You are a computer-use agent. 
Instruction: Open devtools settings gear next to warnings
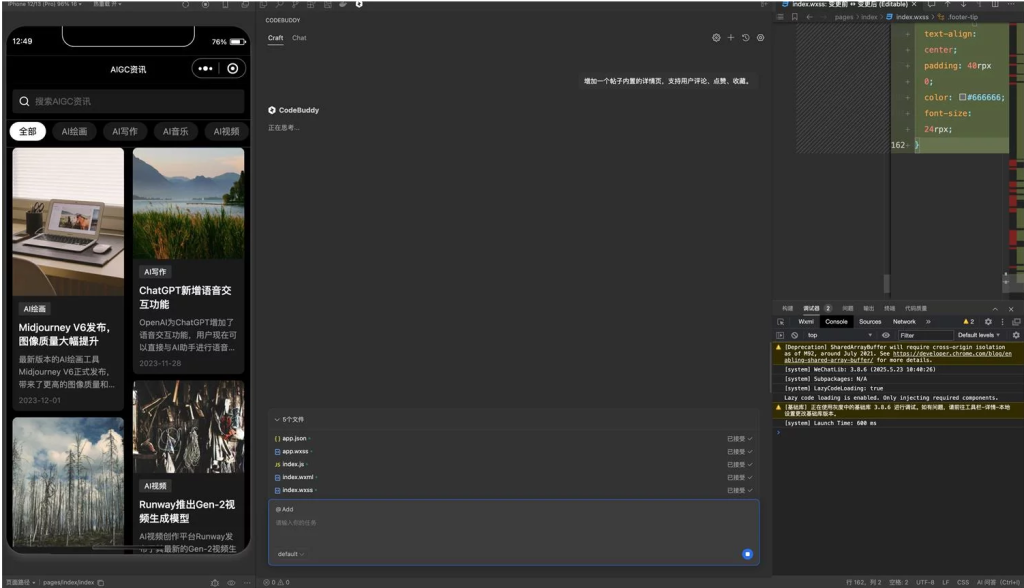[988, 321]
